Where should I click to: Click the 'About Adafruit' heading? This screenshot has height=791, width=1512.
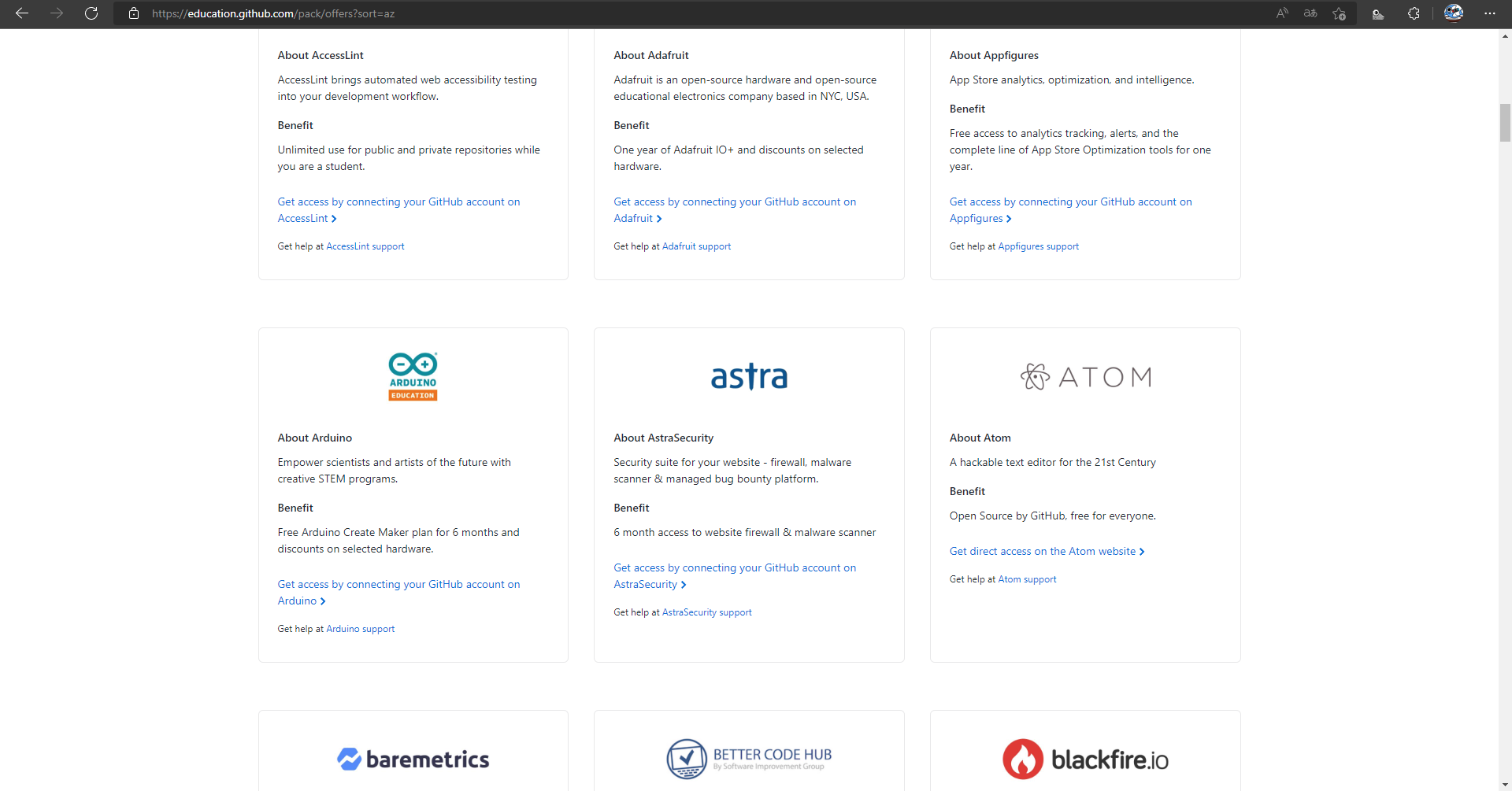pyautogui.click(x=650, y=55)
